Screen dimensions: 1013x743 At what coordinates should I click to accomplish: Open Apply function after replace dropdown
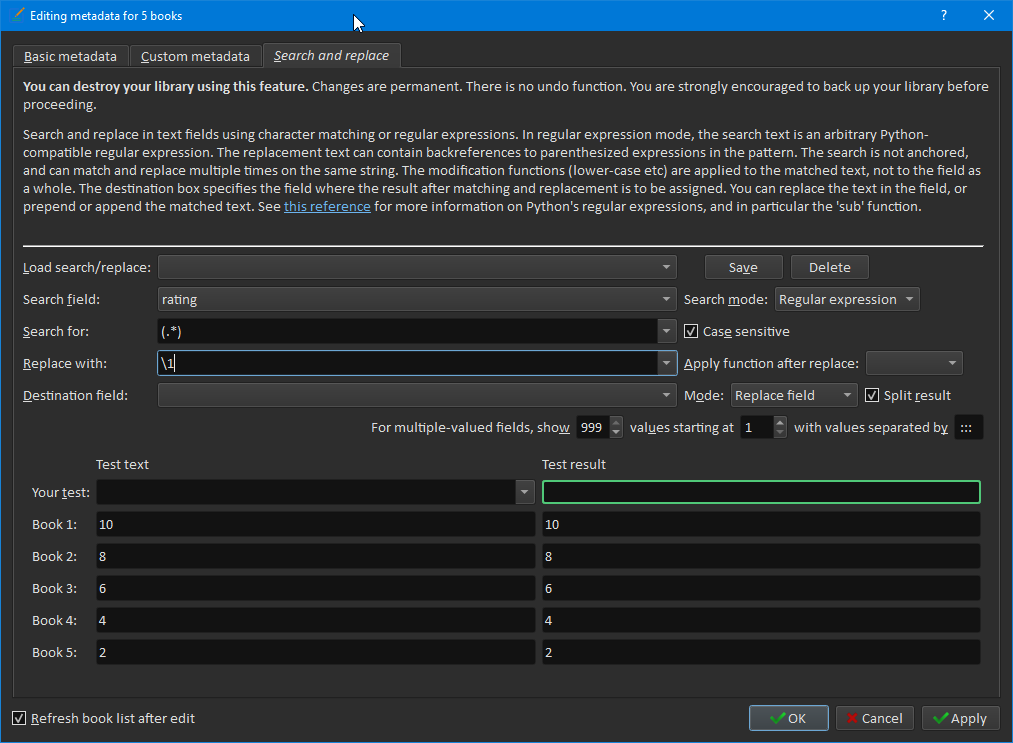[914, 363]
